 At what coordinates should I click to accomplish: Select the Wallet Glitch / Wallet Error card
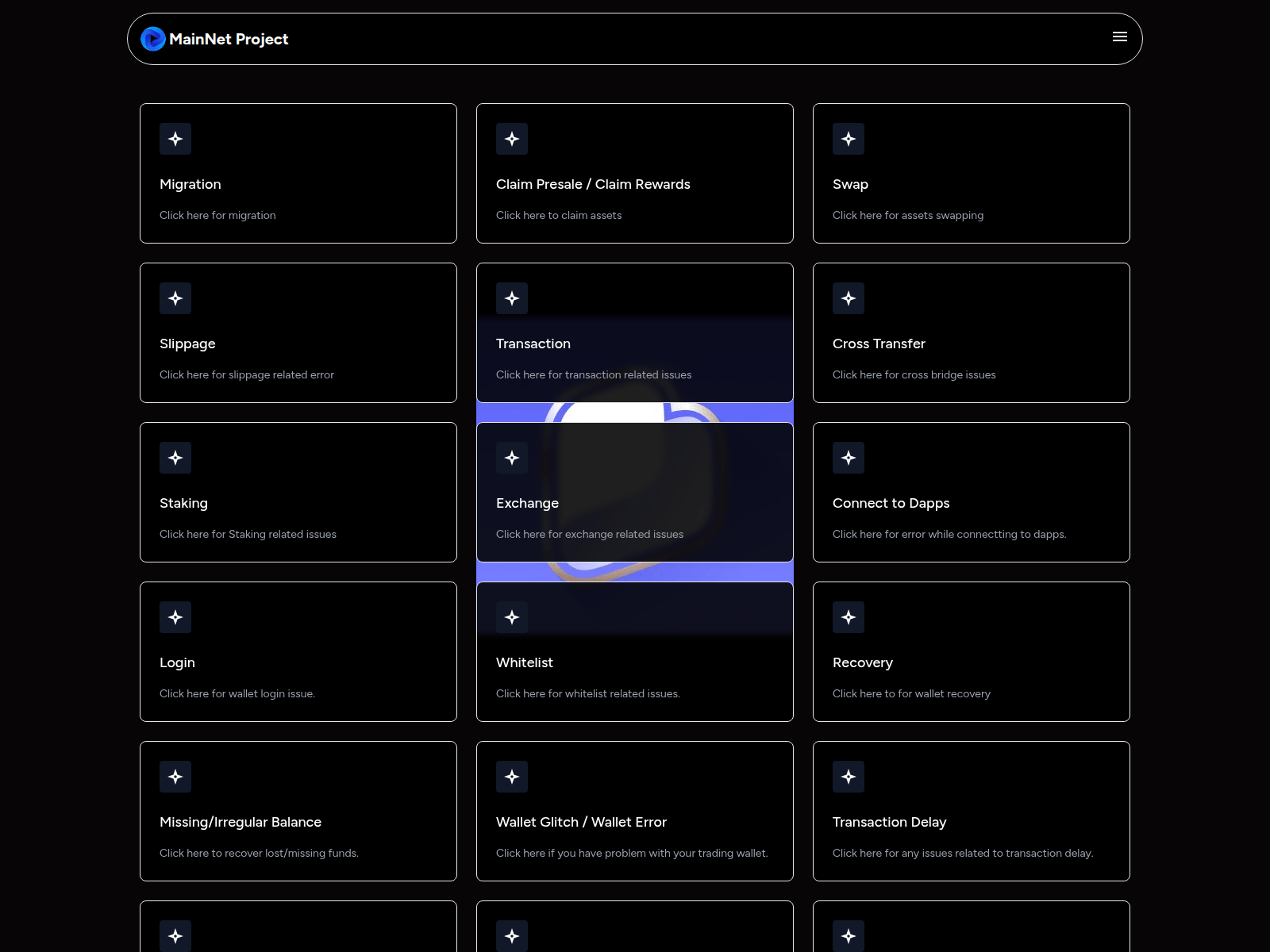(x=635, y=811)
